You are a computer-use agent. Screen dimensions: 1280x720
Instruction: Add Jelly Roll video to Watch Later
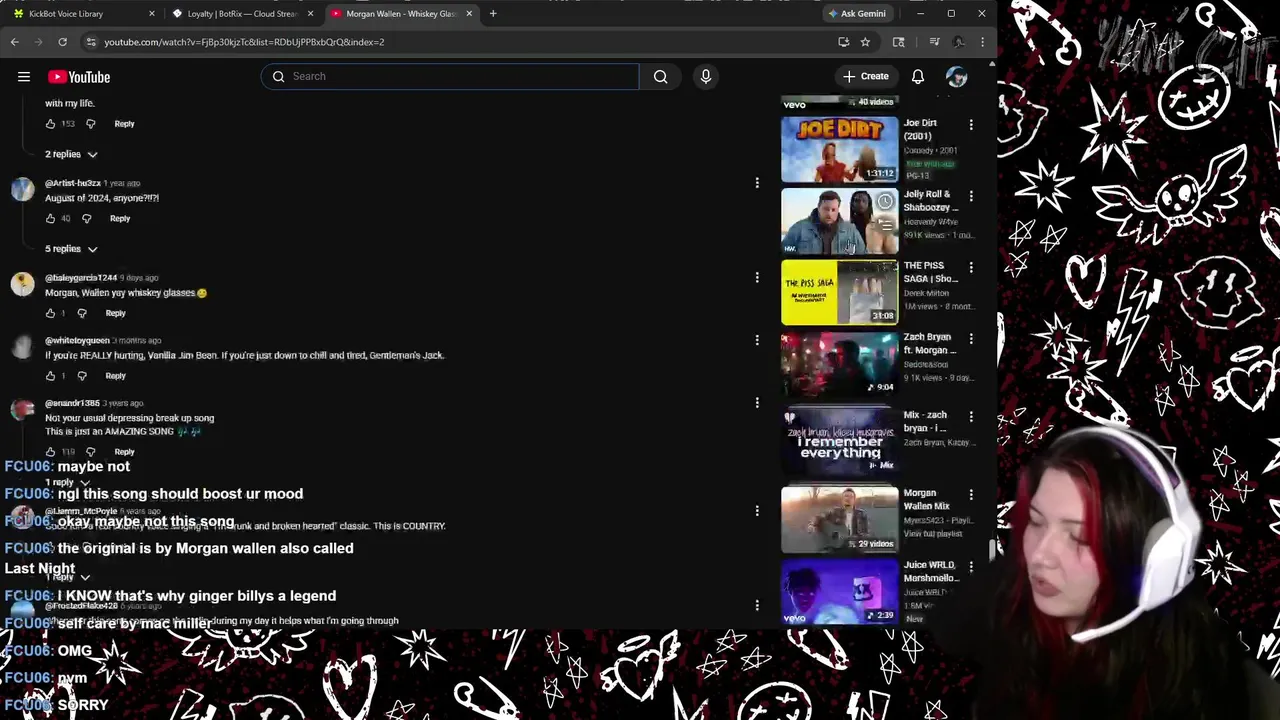(885, 203)
